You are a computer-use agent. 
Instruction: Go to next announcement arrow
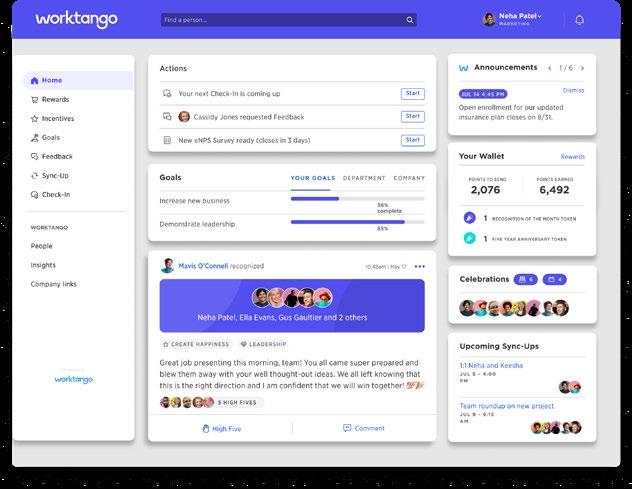(x=582, y=68)
